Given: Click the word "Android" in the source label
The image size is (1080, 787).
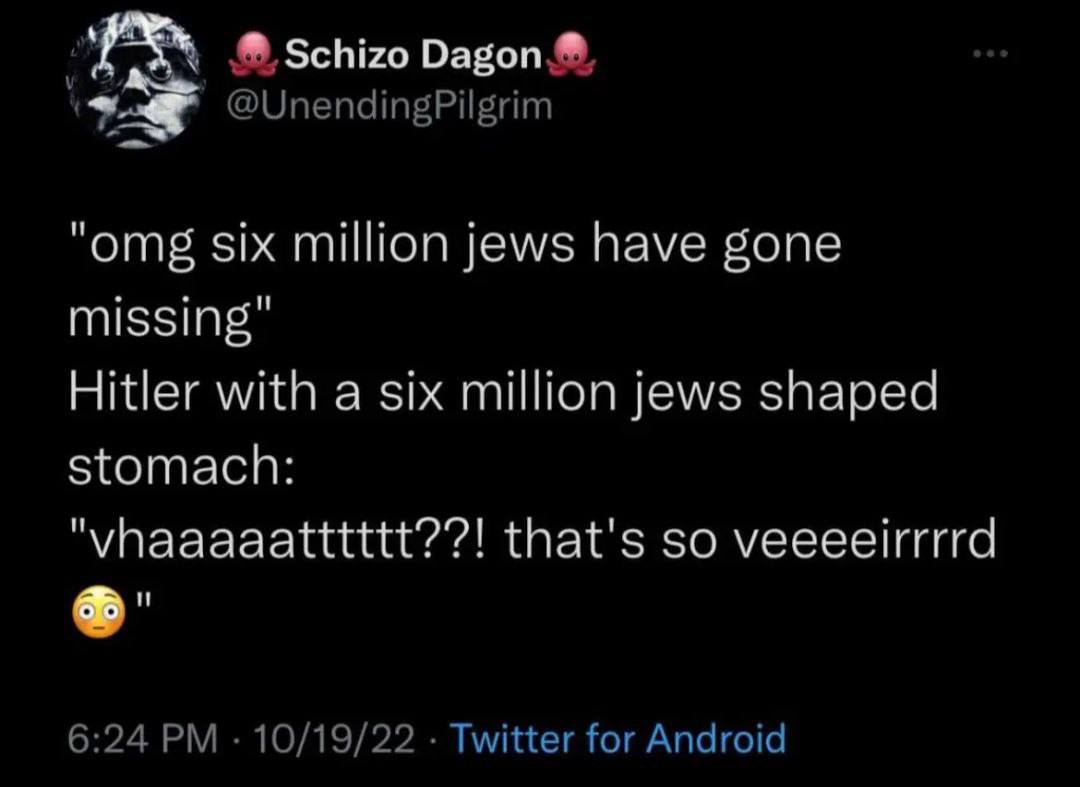Looking at the screenshot, I should coord(714,739).
